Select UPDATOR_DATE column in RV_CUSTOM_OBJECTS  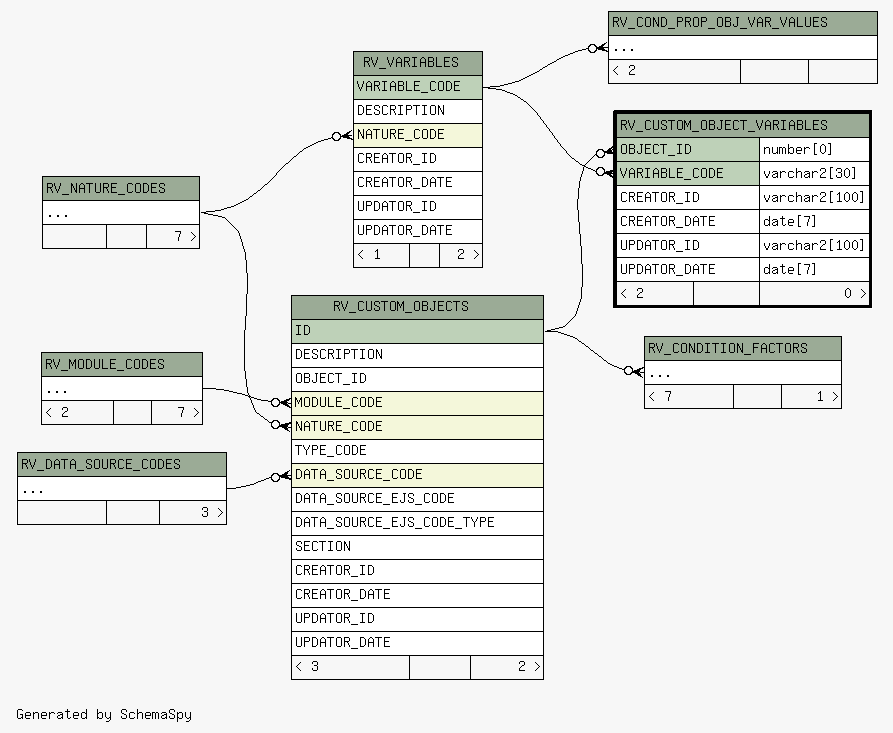[x=417, y=642]
